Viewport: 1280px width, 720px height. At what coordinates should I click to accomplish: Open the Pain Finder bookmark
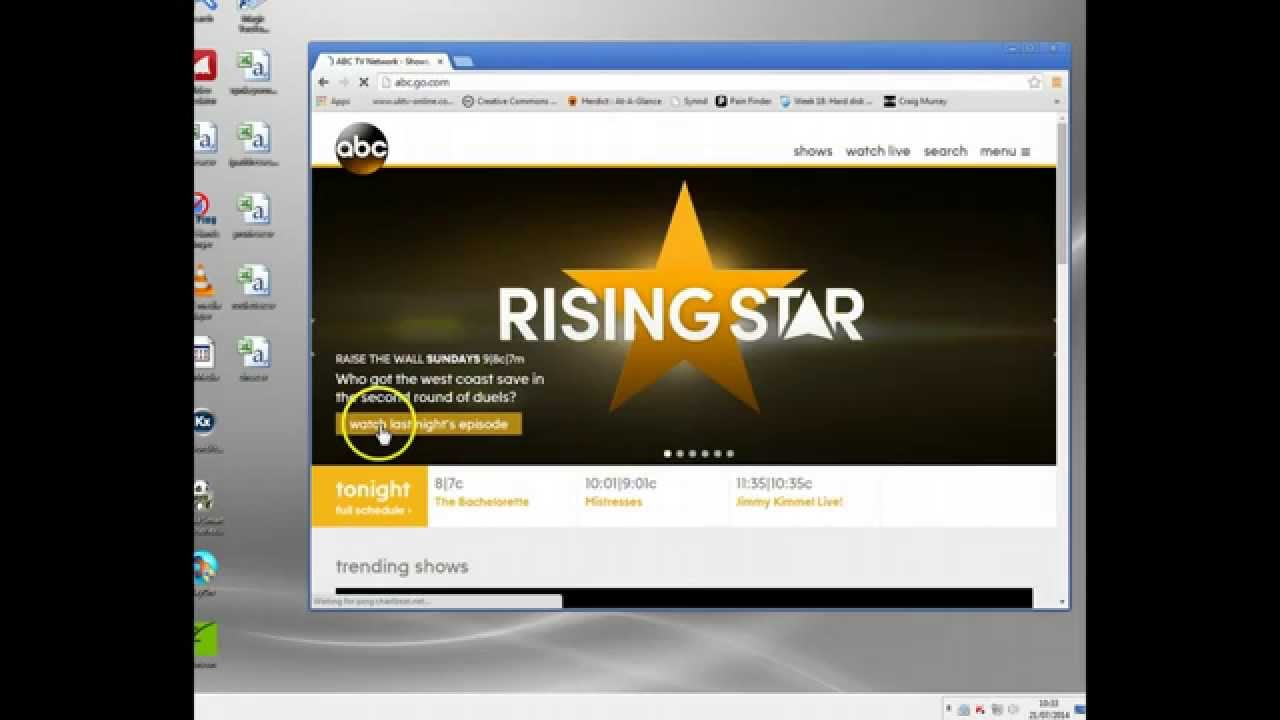[743, 101]
